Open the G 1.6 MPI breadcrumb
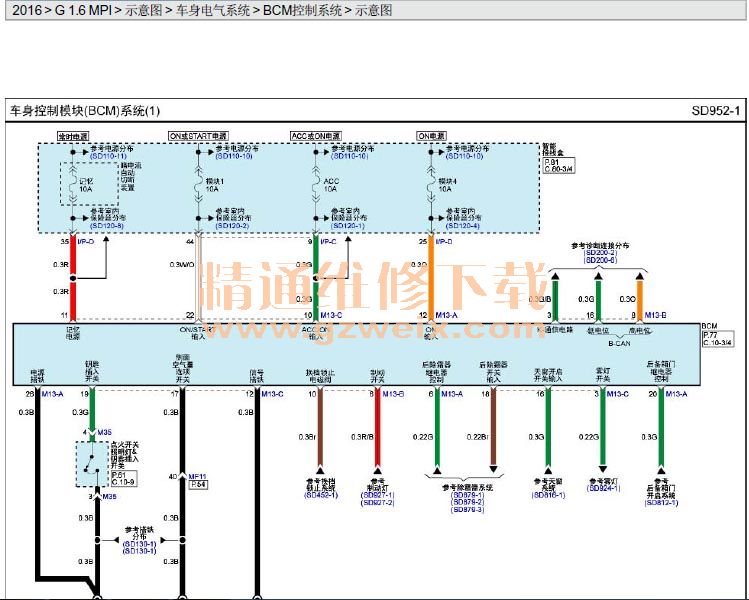 [83, 10]
